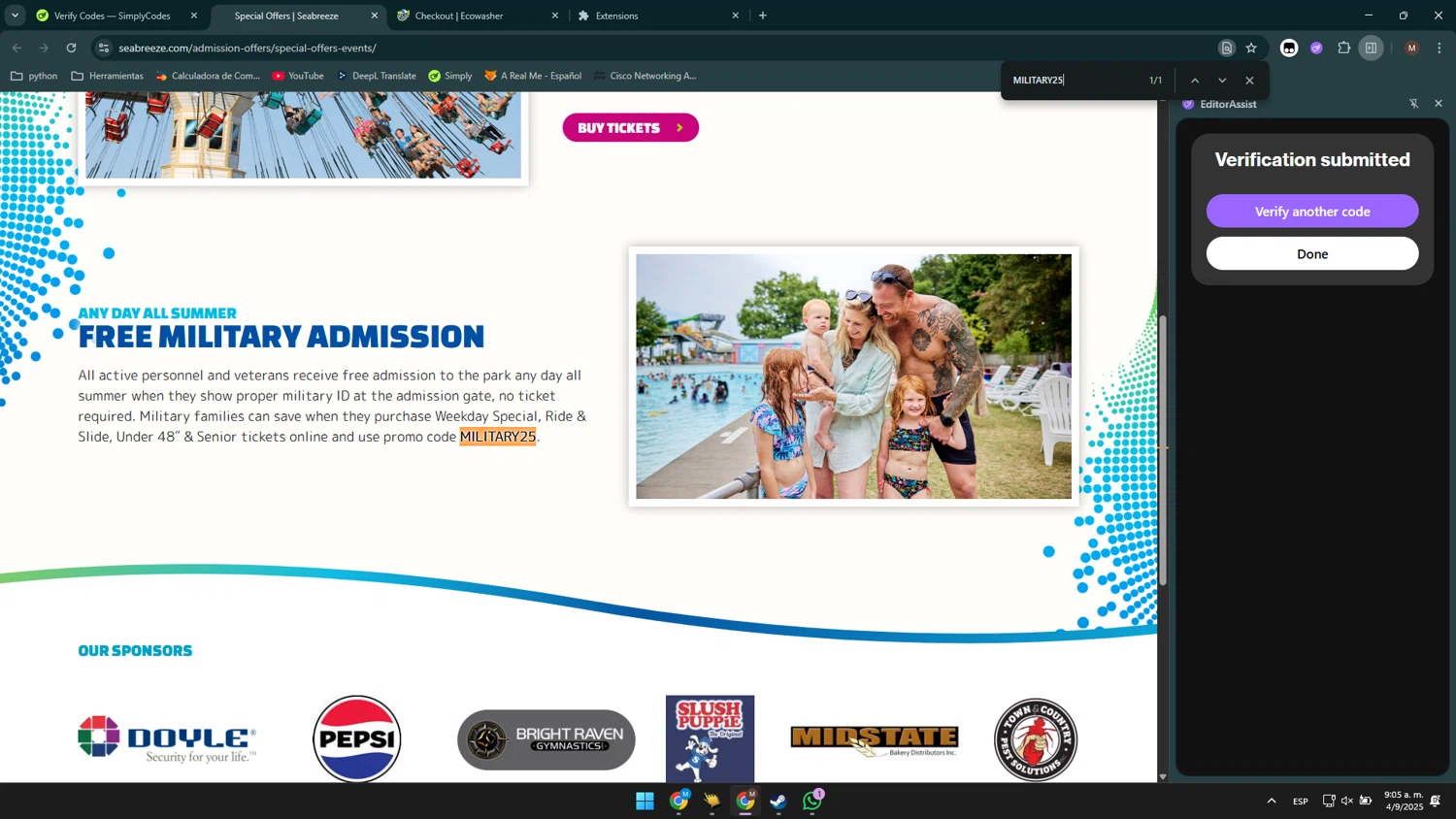Open the DeepL Translate bookmark
This screenshot has width=1456, height=819.
376,76
